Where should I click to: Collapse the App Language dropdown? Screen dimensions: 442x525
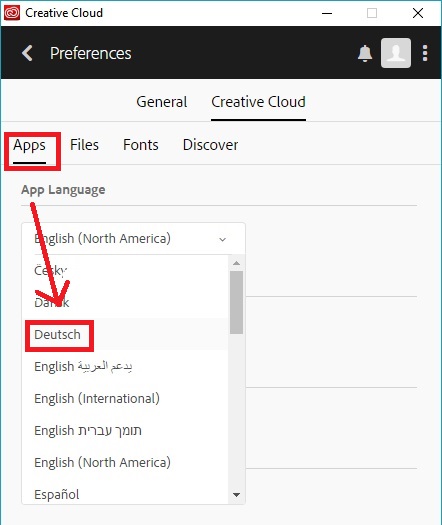coord(133,239)
